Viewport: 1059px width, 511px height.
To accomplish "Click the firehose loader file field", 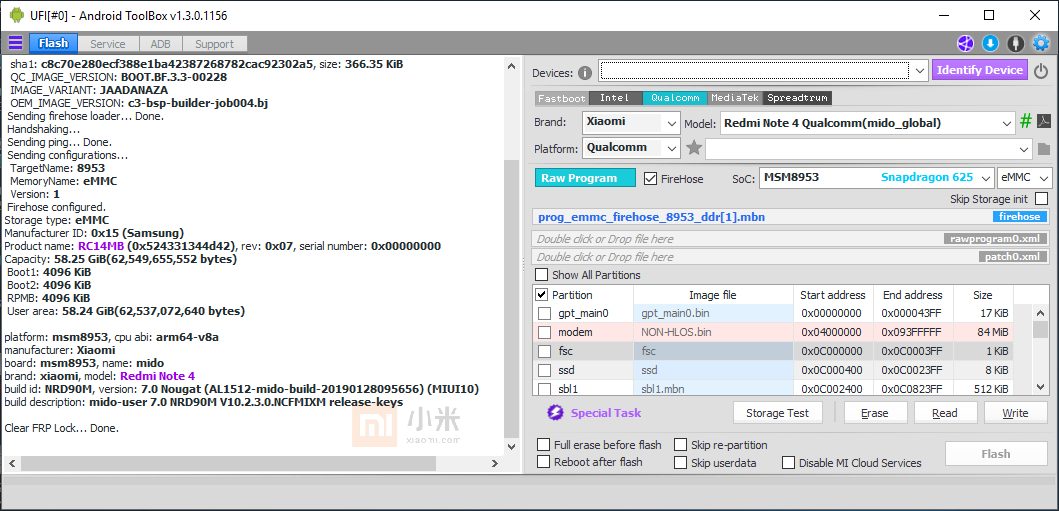I will 792,217.
